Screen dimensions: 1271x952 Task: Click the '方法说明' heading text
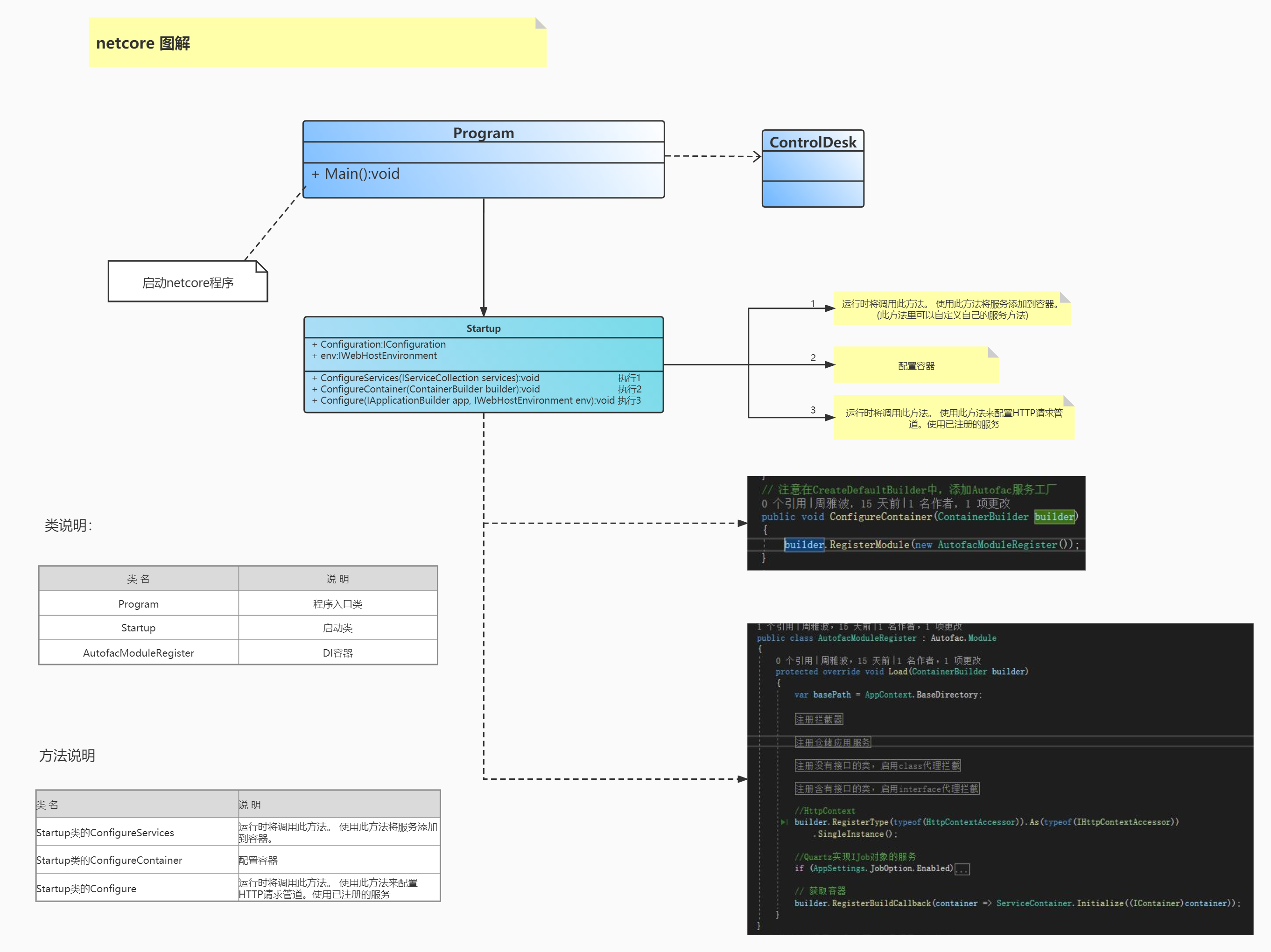pos(67,756)
